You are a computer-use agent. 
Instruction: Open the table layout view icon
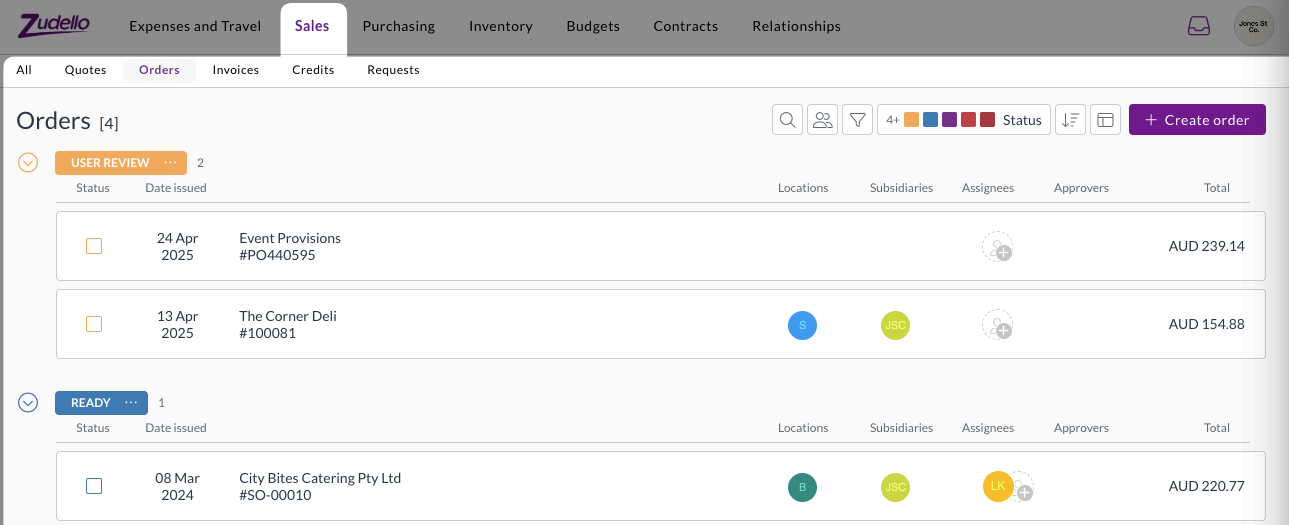(x=1105, y=120)
